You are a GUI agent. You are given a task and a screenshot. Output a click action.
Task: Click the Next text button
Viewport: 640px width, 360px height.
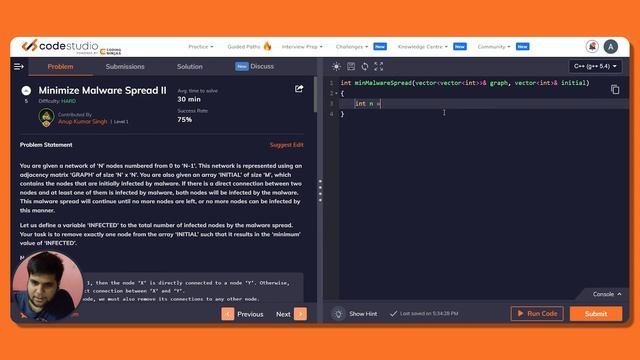[283, 314]
